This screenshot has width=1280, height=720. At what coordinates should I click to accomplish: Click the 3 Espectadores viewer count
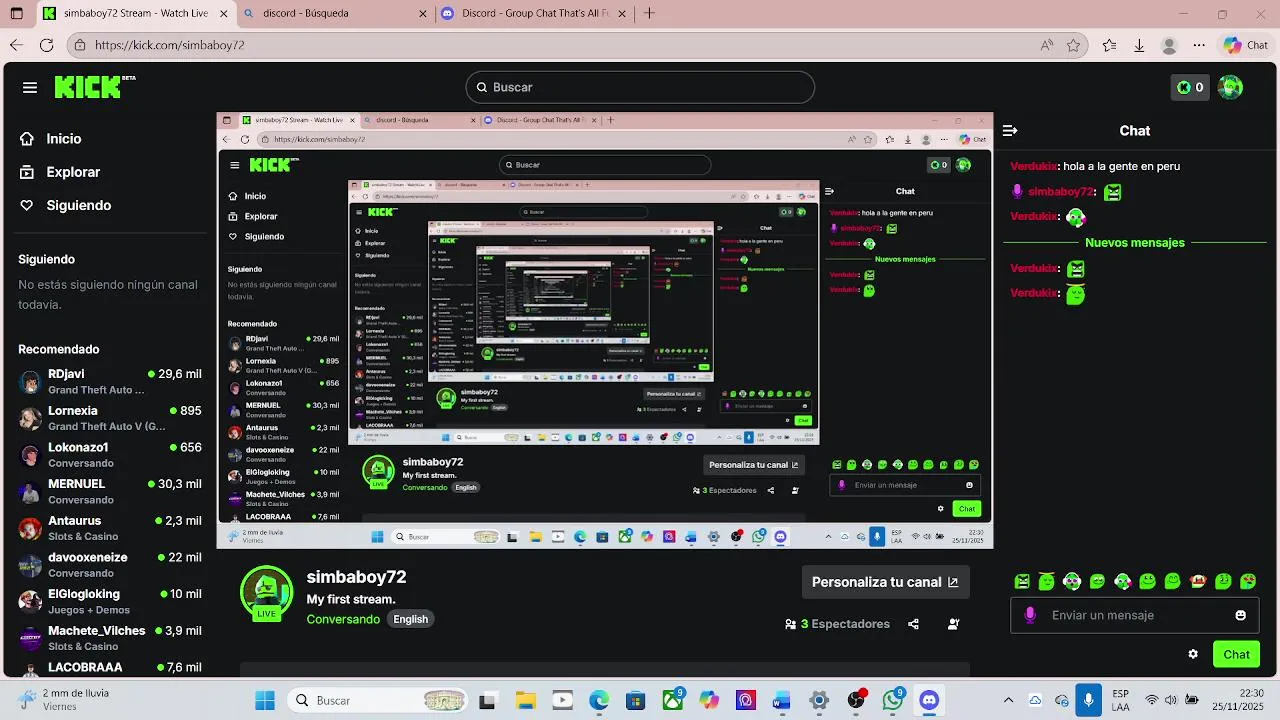pos(838,624)
